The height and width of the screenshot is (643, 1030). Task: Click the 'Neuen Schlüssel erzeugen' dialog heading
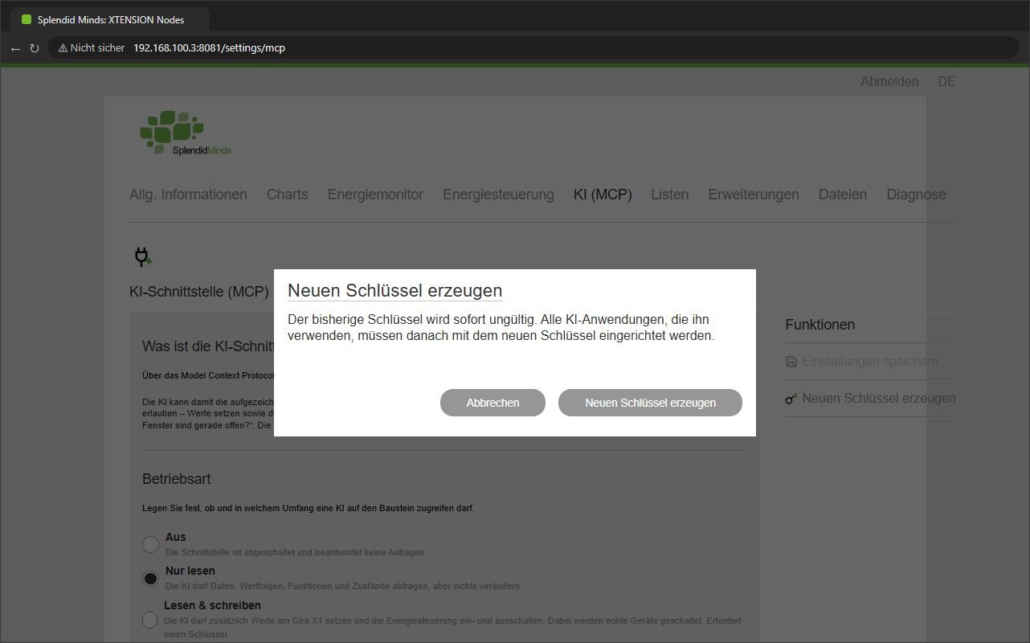click(x=395, y=290)
